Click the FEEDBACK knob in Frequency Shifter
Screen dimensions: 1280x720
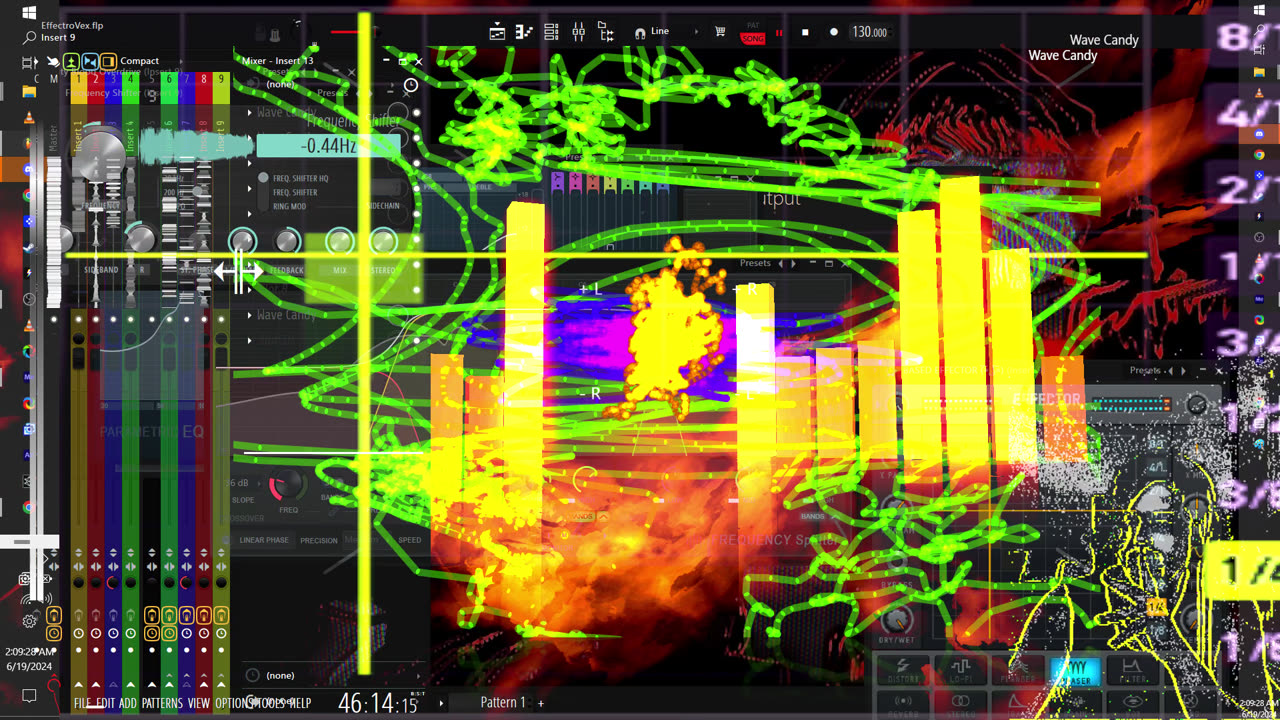click(x=287, y=241)
